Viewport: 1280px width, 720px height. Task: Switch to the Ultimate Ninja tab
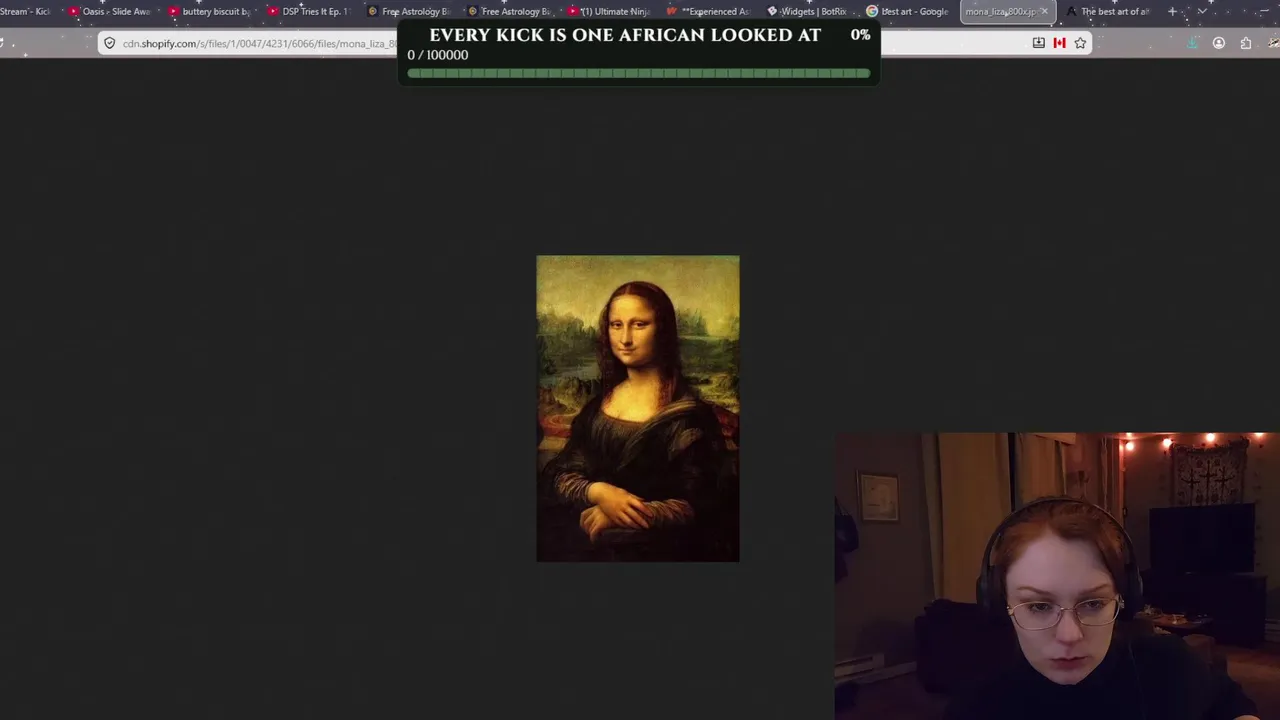608,11
